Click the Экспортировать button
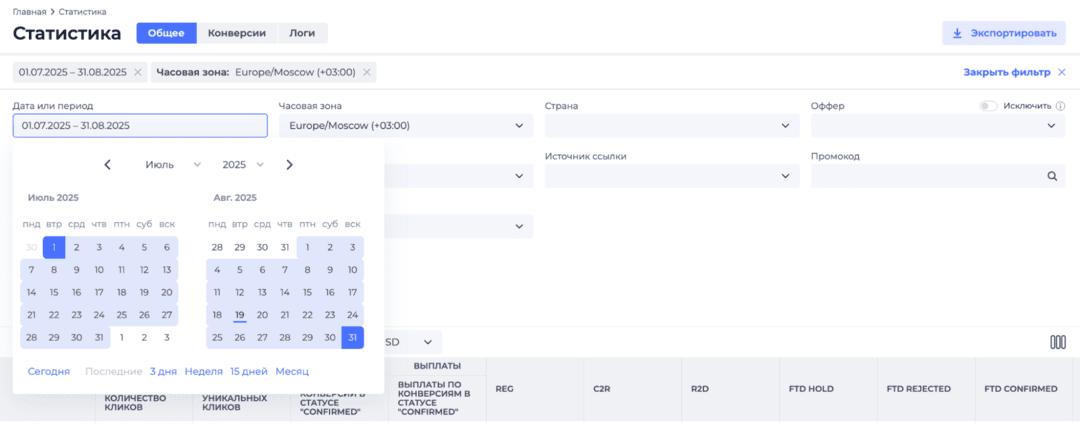 click(x=1004, y=33)
